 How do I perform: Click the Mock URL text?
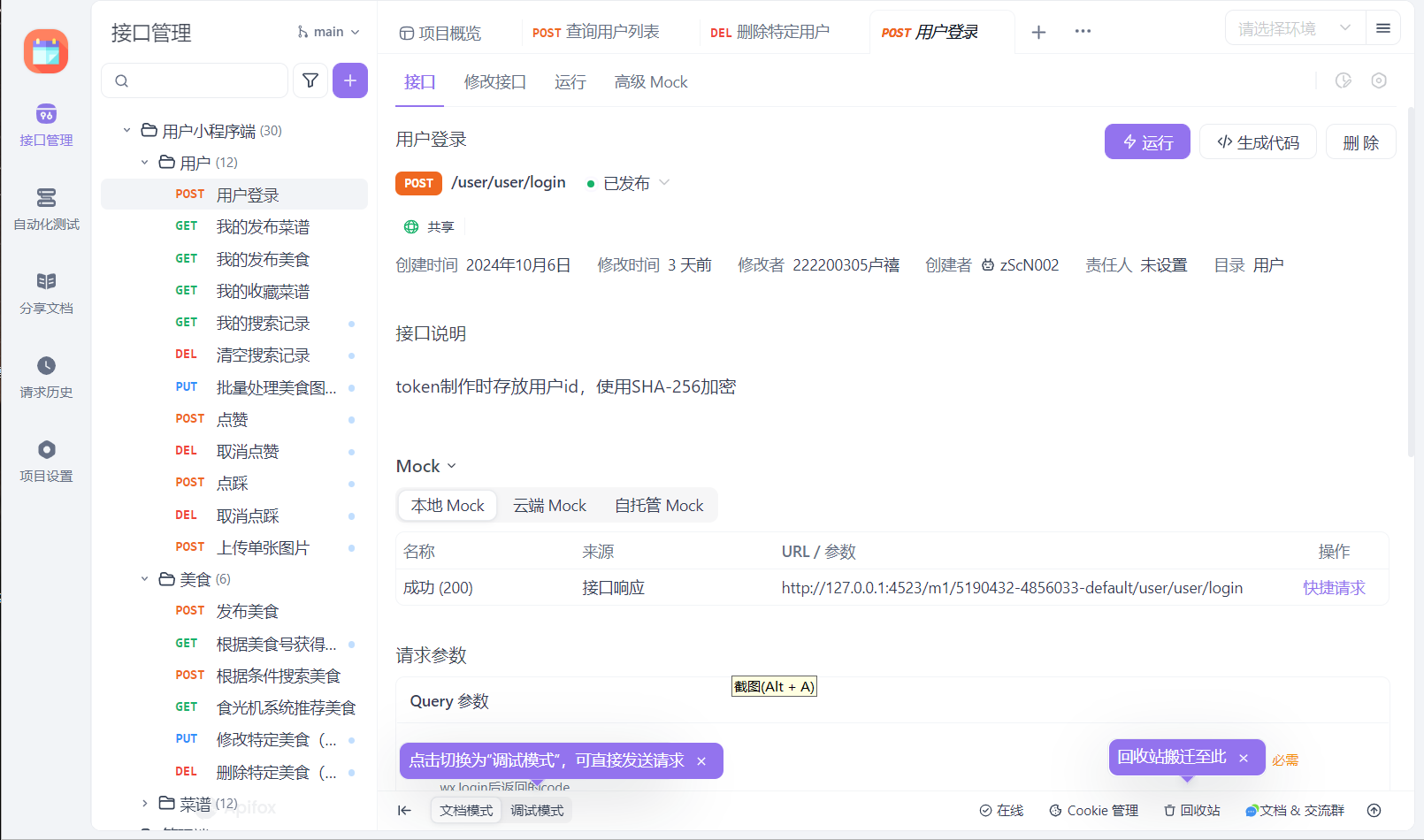coord(1012,588)
